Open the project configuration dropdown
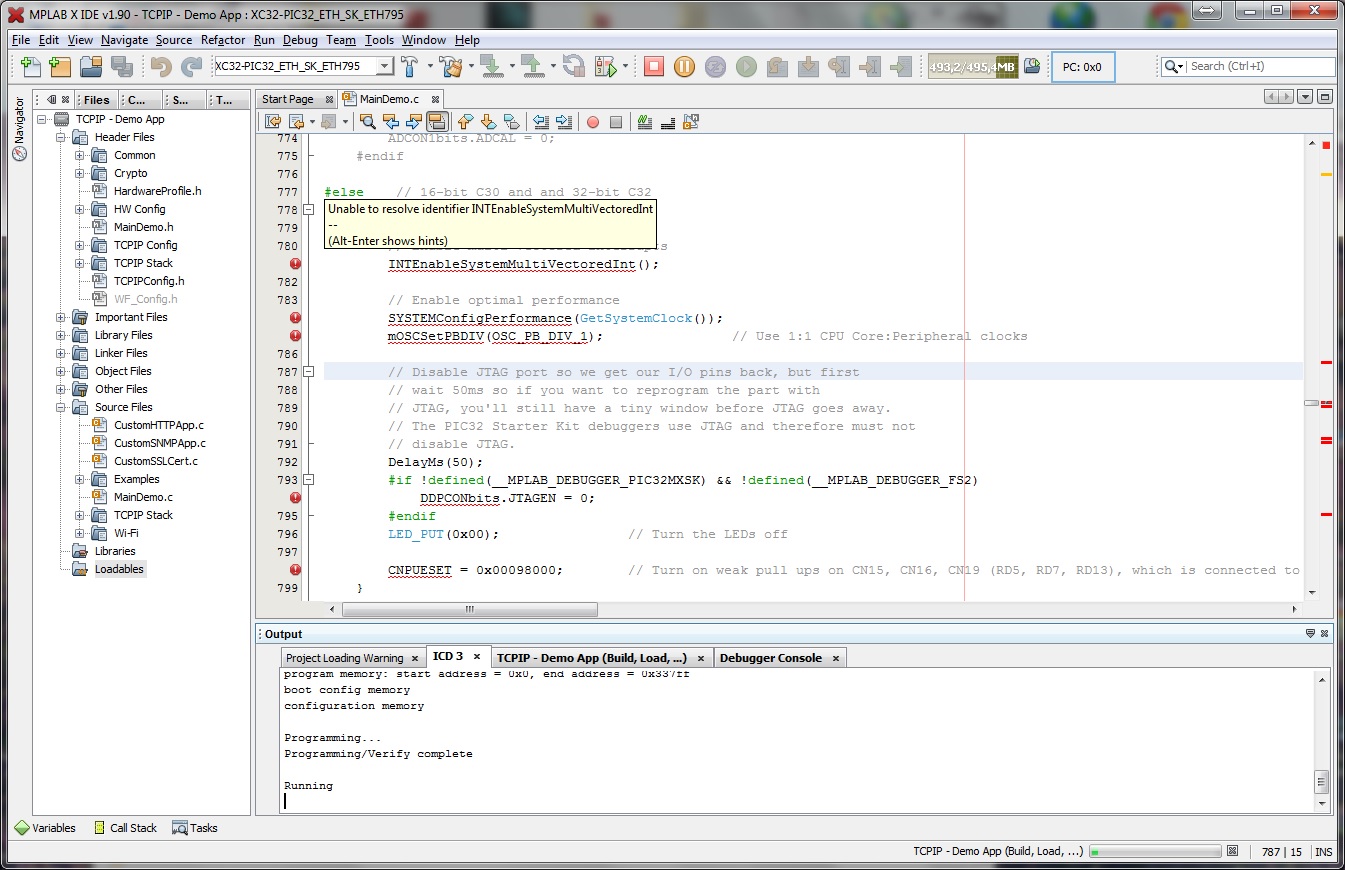Viewport: 1345px width, 870px height. pyautogui.click(x=384, y=66)
